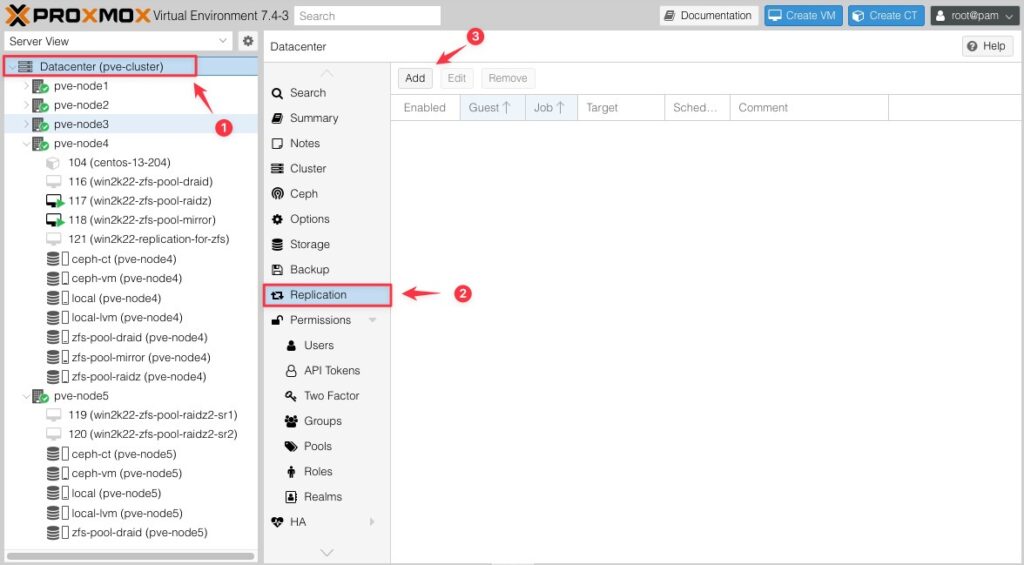Expand the pve-node1 tree node

(x=26, y=86)
